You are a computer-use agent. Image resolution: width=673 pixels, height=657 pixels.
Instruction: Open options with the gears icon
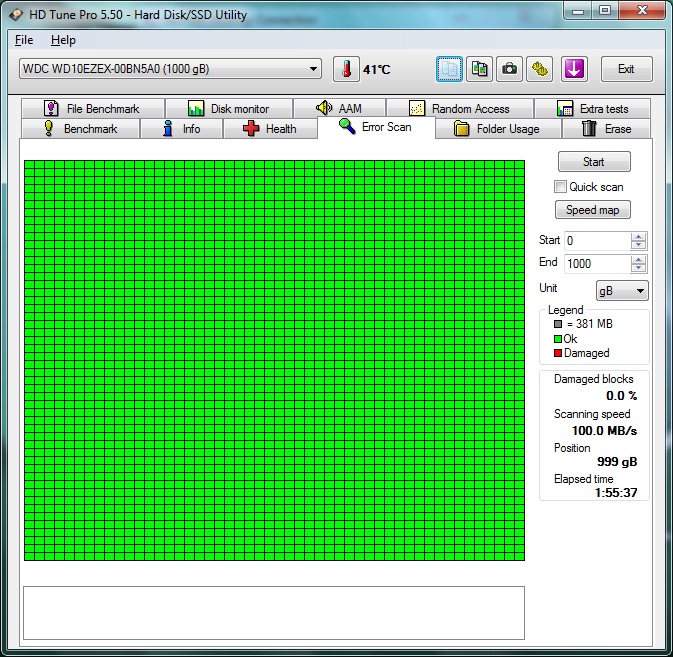[x=540, y=69]
